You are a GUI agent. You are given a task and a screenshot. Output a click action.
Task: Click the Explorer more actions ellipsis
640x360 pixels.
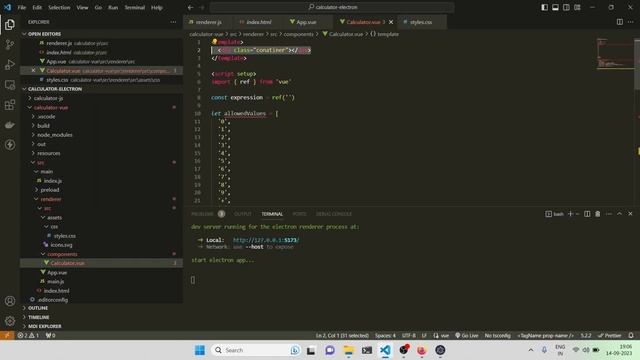[173, 22]
